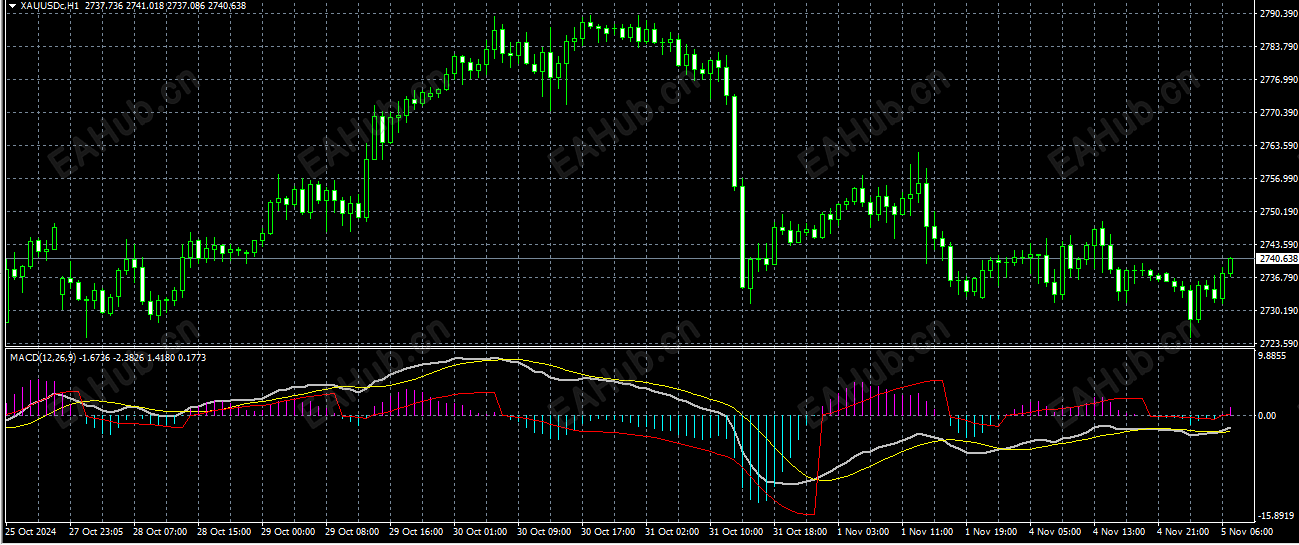Click the MACD(12,26,9) indicator label
Screen dimensions: 1299x545
pos(42,356)
